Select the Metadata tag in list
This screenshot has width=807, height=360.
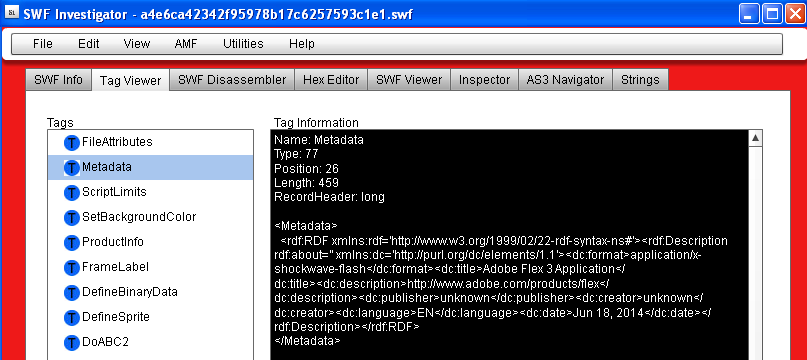[150, 167]
